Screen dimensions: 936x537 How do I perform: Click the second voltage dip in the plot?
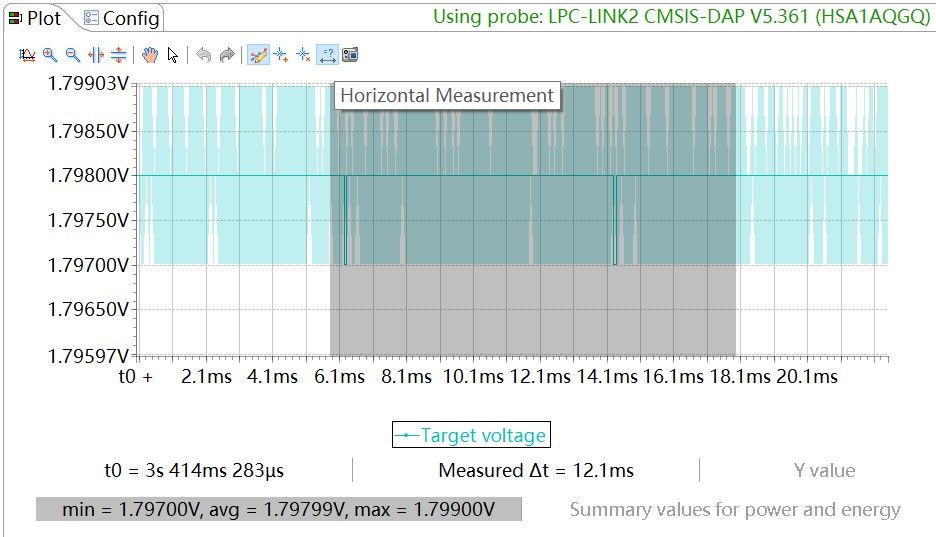(615, 220)
